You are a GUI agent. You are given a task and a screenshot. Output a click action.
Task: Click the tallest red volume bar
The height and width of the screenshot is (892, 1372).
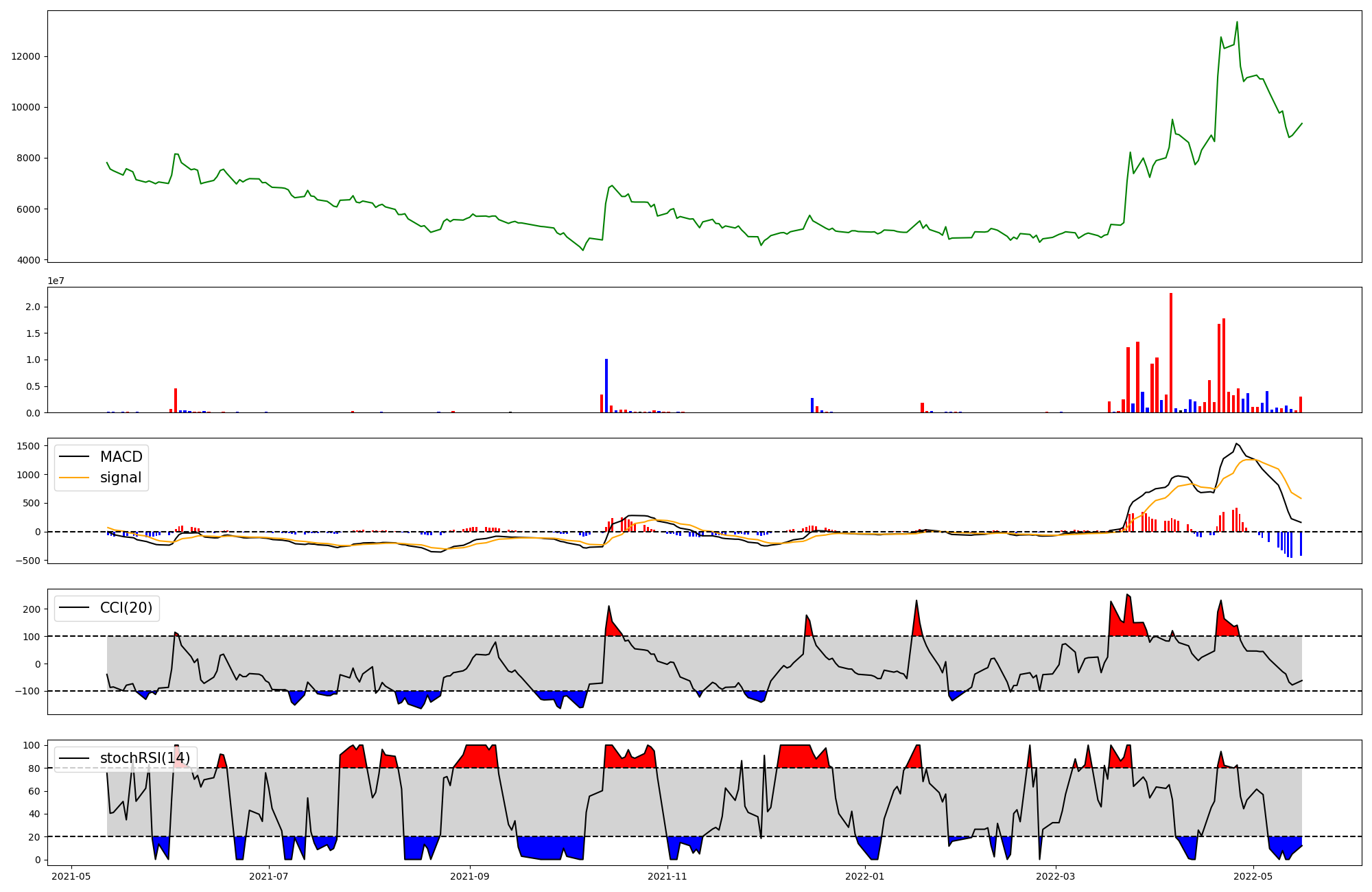[x=1171, y=353]
